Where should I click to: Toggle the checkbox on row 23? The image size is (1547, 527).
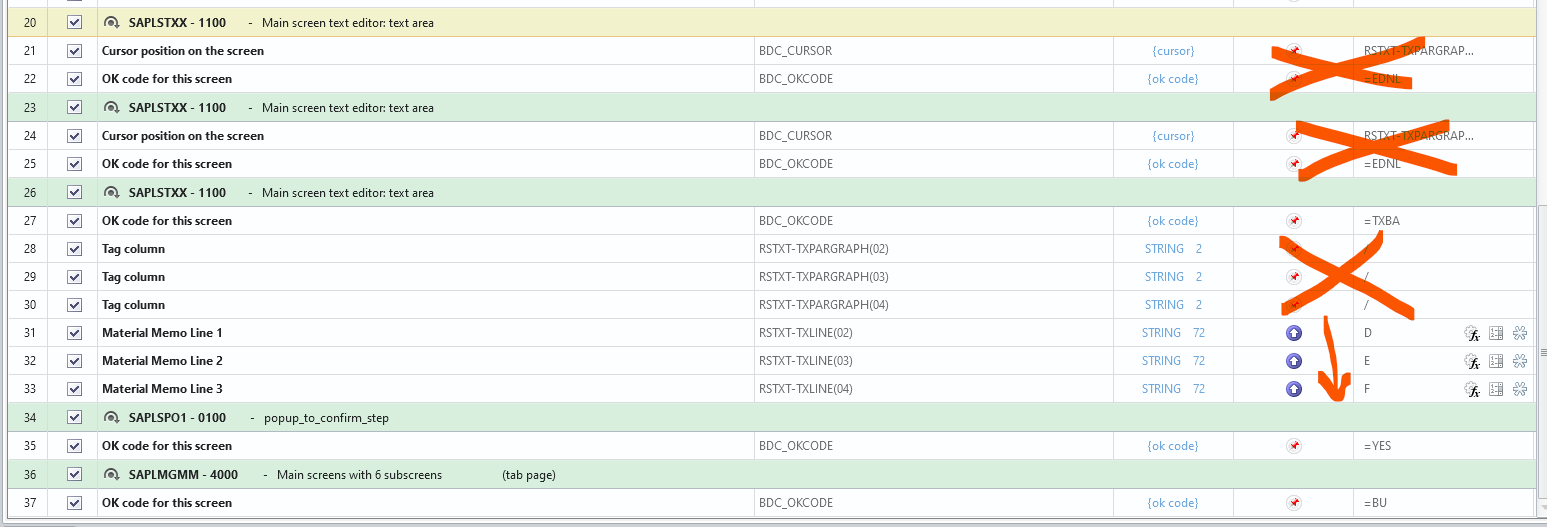(74, 107)
